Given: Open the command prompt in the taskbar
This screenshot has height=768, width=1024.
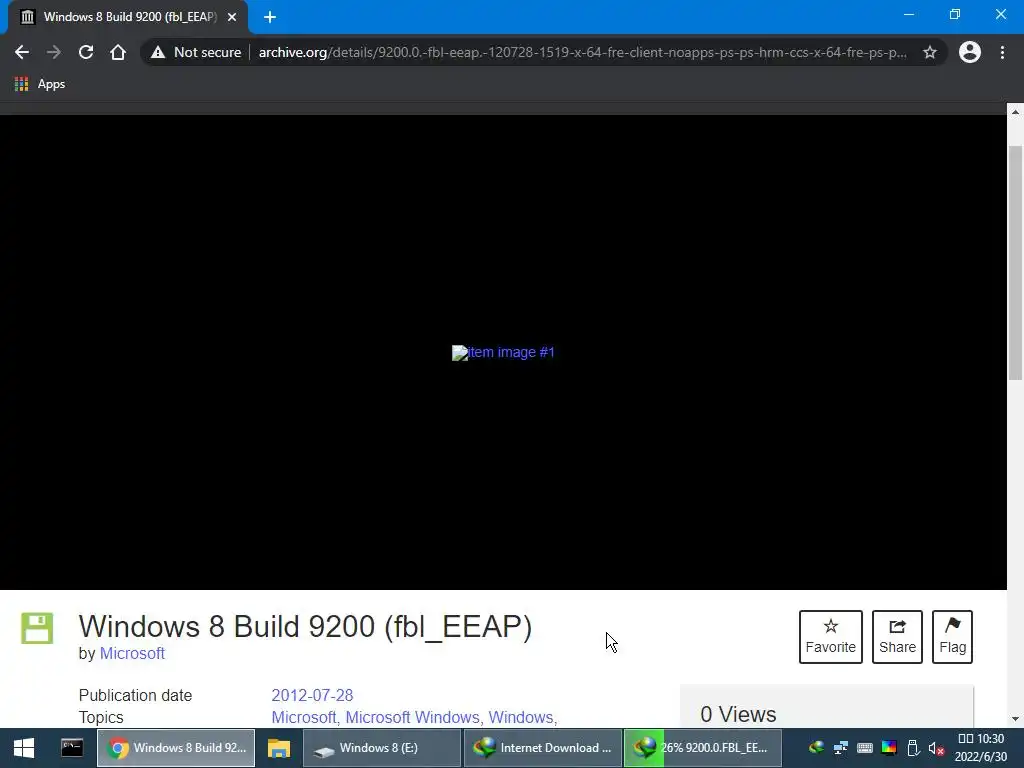Looking at the screenshot, I should [x=72, y=748].
